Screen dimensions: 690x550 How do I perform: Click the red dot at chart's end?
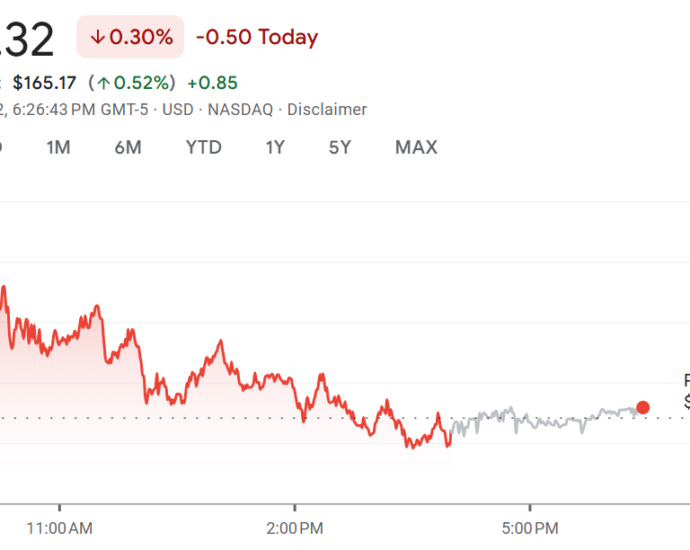point(643,407)
